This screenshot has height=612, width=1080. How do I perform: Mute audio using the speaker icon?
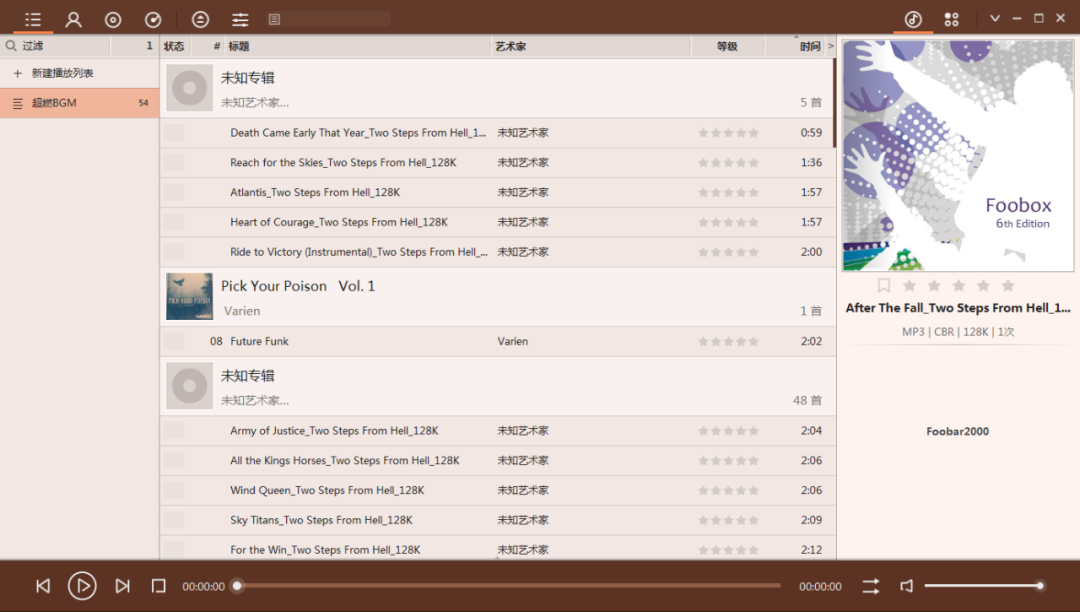(906, 586)
